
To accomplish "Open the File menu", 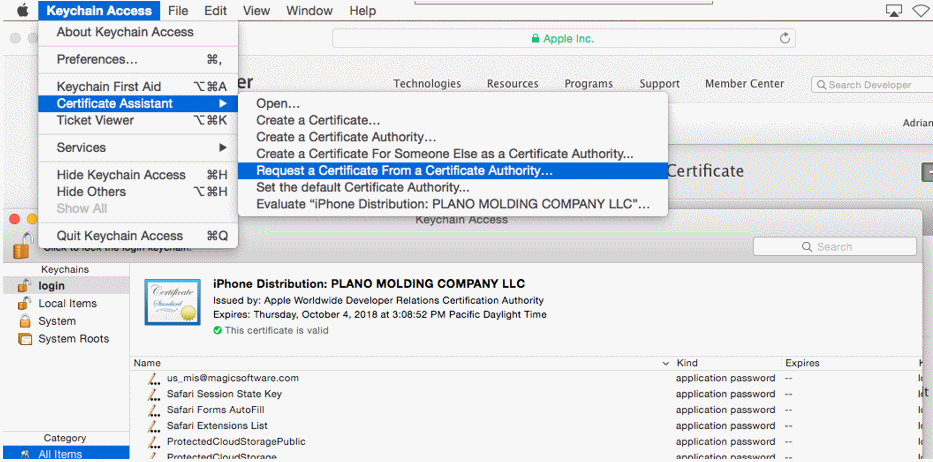I will pos(178,10).
